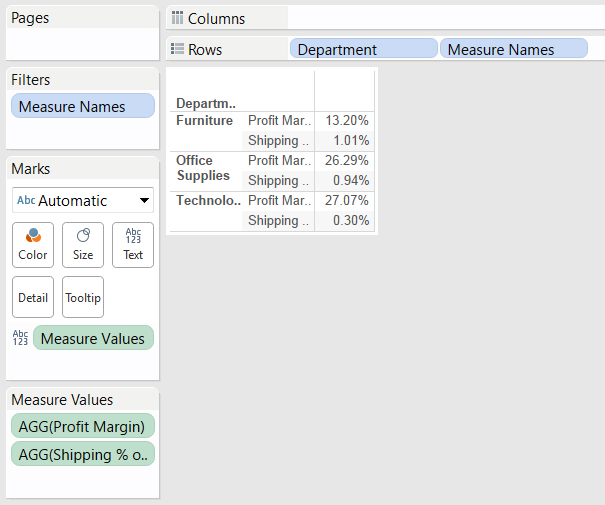605x505 pixels.
Task: Select the Department pill on Rows shelf
Action: point(363,49)
